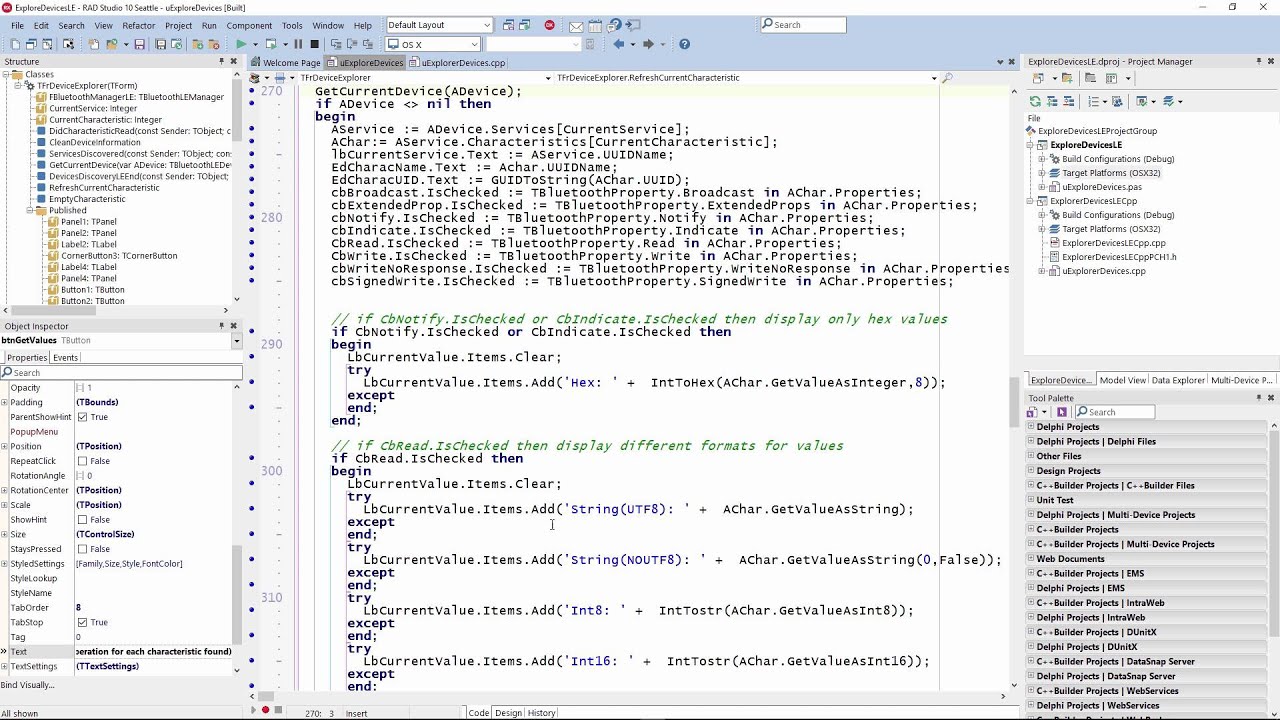Viewport: 1280px width, 720px height.
Task: Click the Pause debugging icon
Action: 298,44
